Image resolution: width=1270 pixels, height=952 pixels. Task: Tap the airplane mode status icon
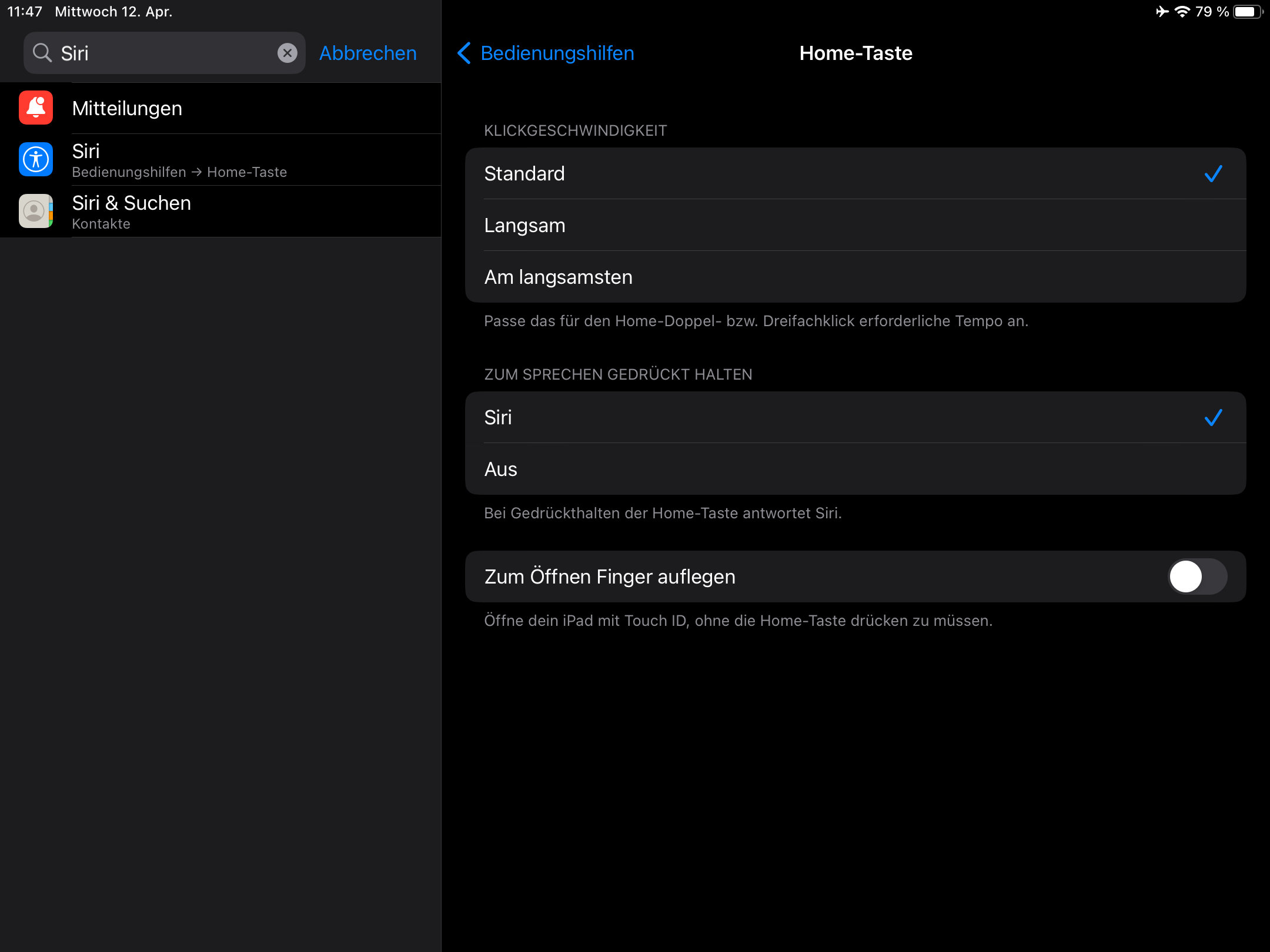[1162, 12]
